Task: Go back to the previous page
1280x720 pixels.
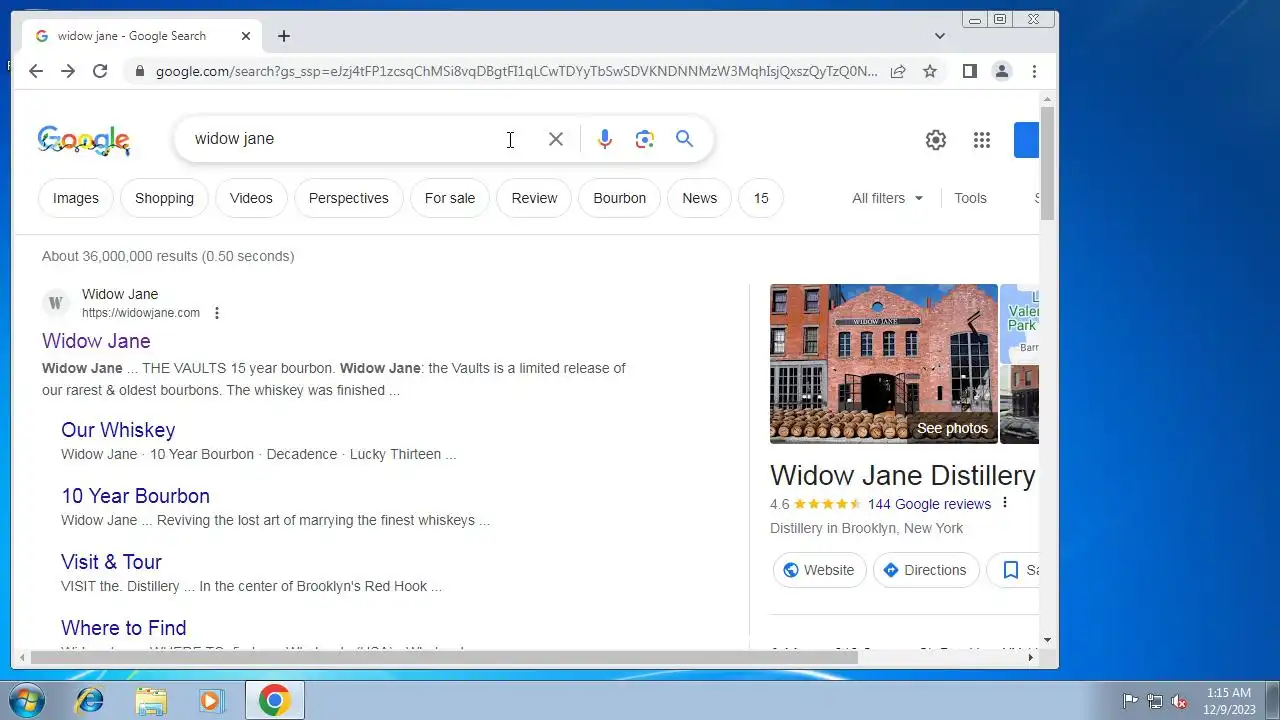Action: pos(36,71)
